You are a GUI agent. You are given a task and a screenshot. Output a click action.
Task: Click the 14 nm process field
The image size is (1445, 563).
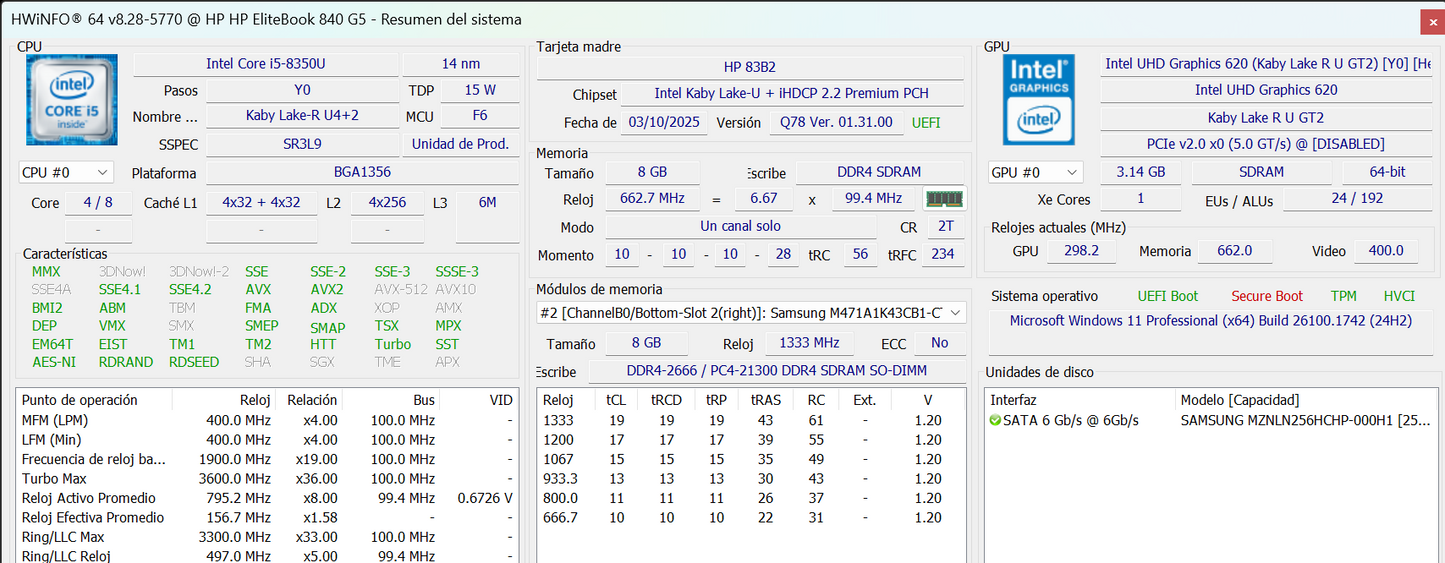click(461, 64)
